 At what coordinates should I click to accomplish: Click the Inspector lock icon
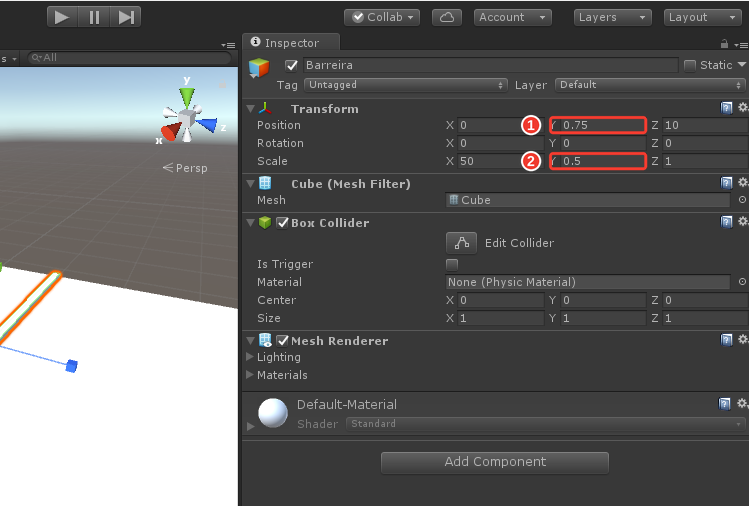(x=724, y=44)
